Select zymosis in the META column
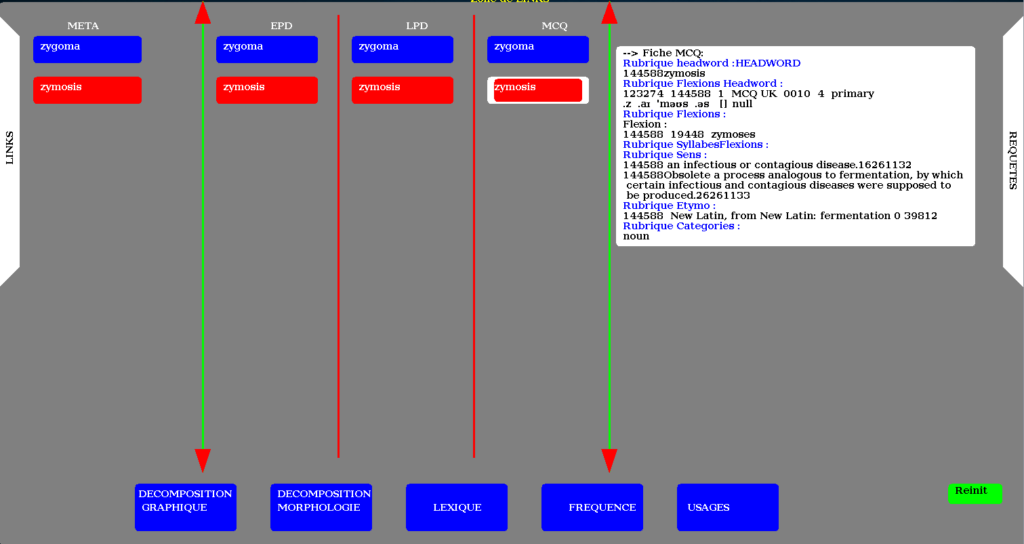 coord(88,90)
